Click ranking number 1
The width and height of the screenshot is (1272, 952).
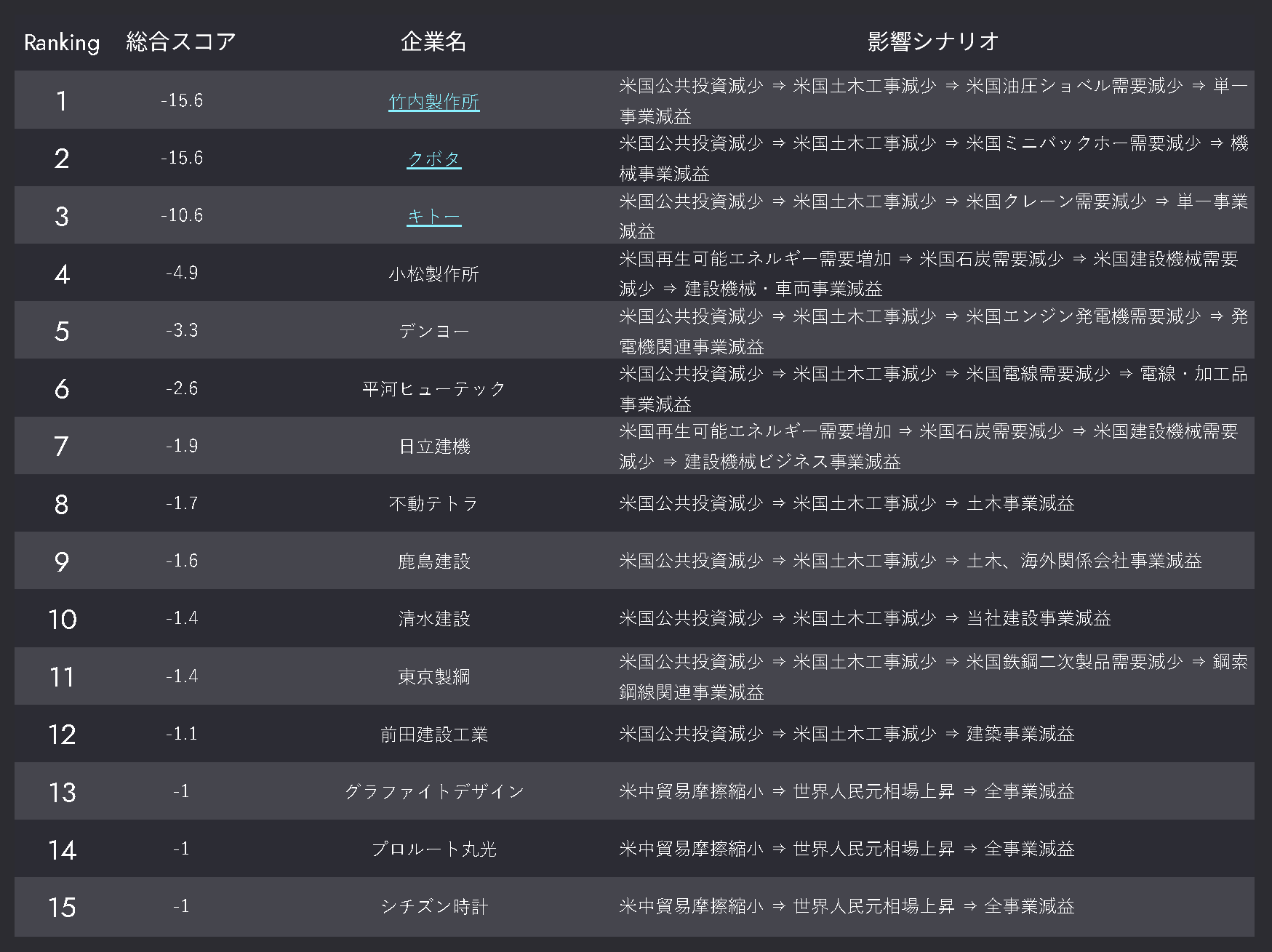(x=62, y=101)
